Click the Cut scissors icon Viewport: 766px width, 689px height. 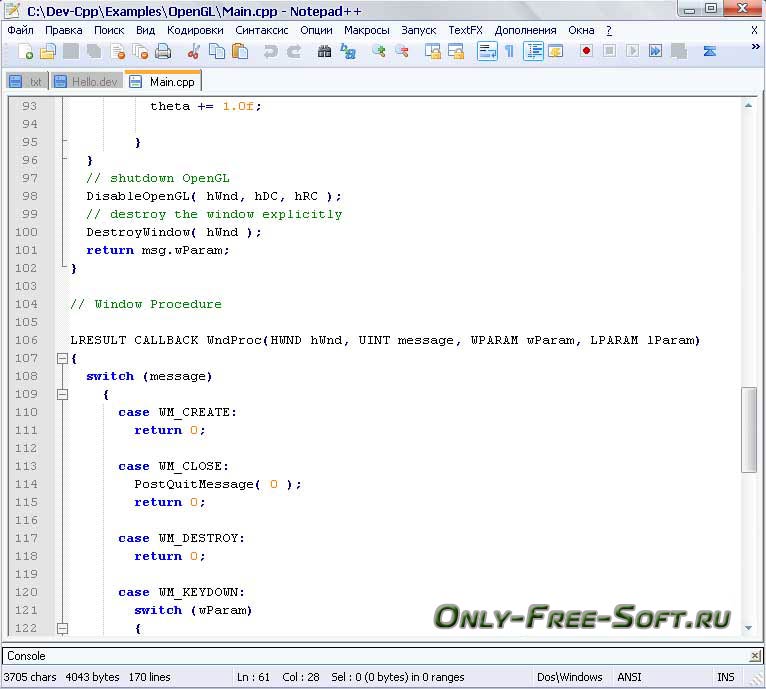coord(194,51)
